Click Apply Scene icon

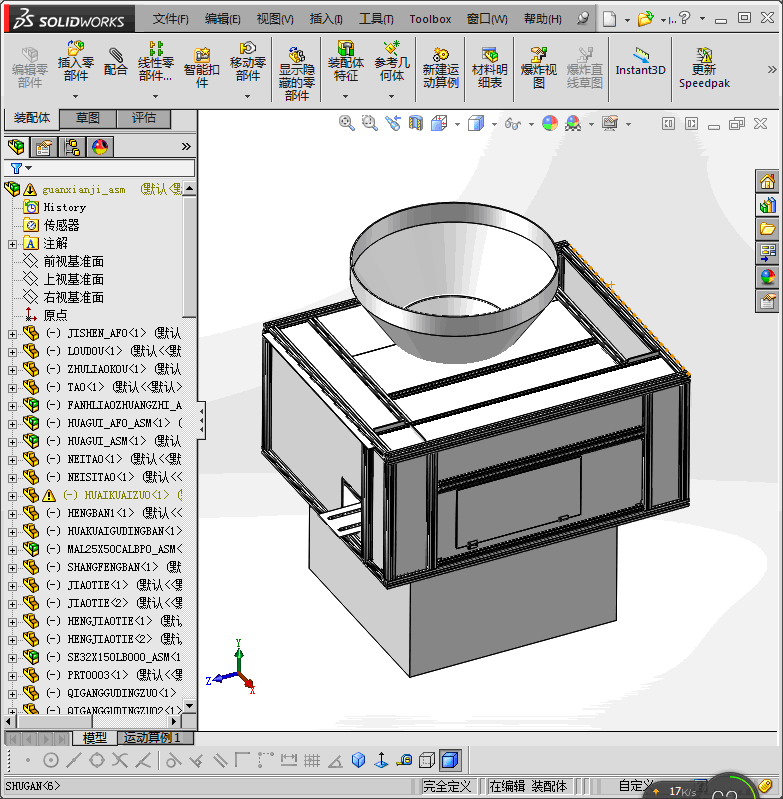[573, 123]
